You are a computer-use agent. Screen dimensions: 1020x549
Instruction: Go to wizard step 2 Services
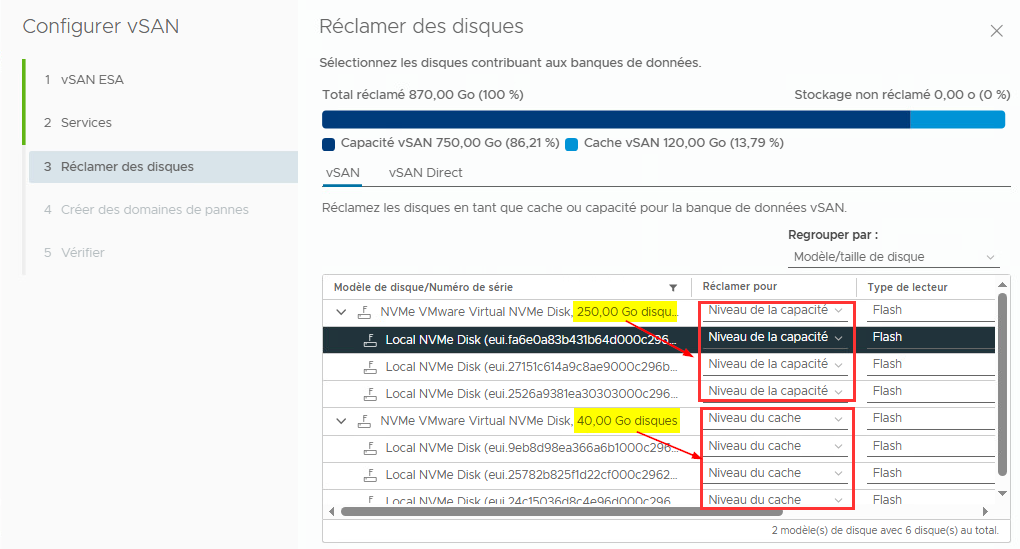pyautogui.click(x=86, y=122)
